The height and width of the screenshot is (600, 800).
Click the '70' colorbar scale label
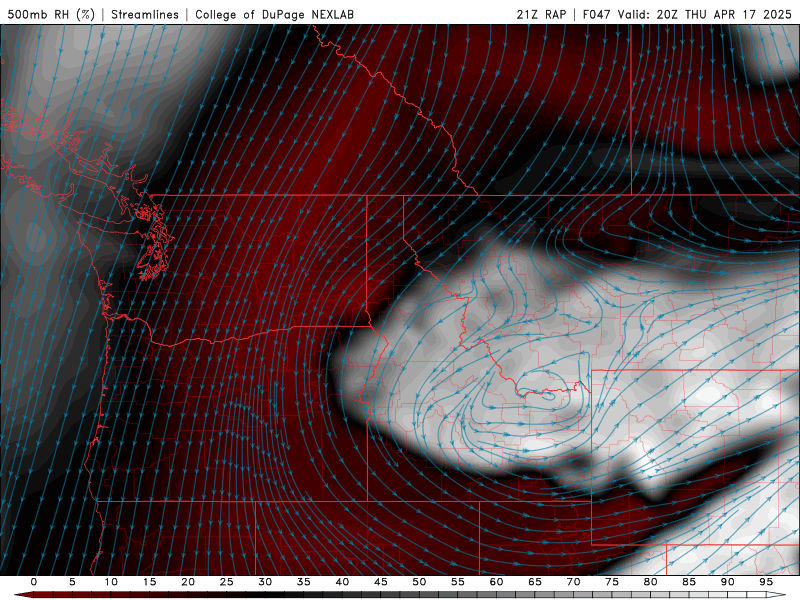point(573,582)
